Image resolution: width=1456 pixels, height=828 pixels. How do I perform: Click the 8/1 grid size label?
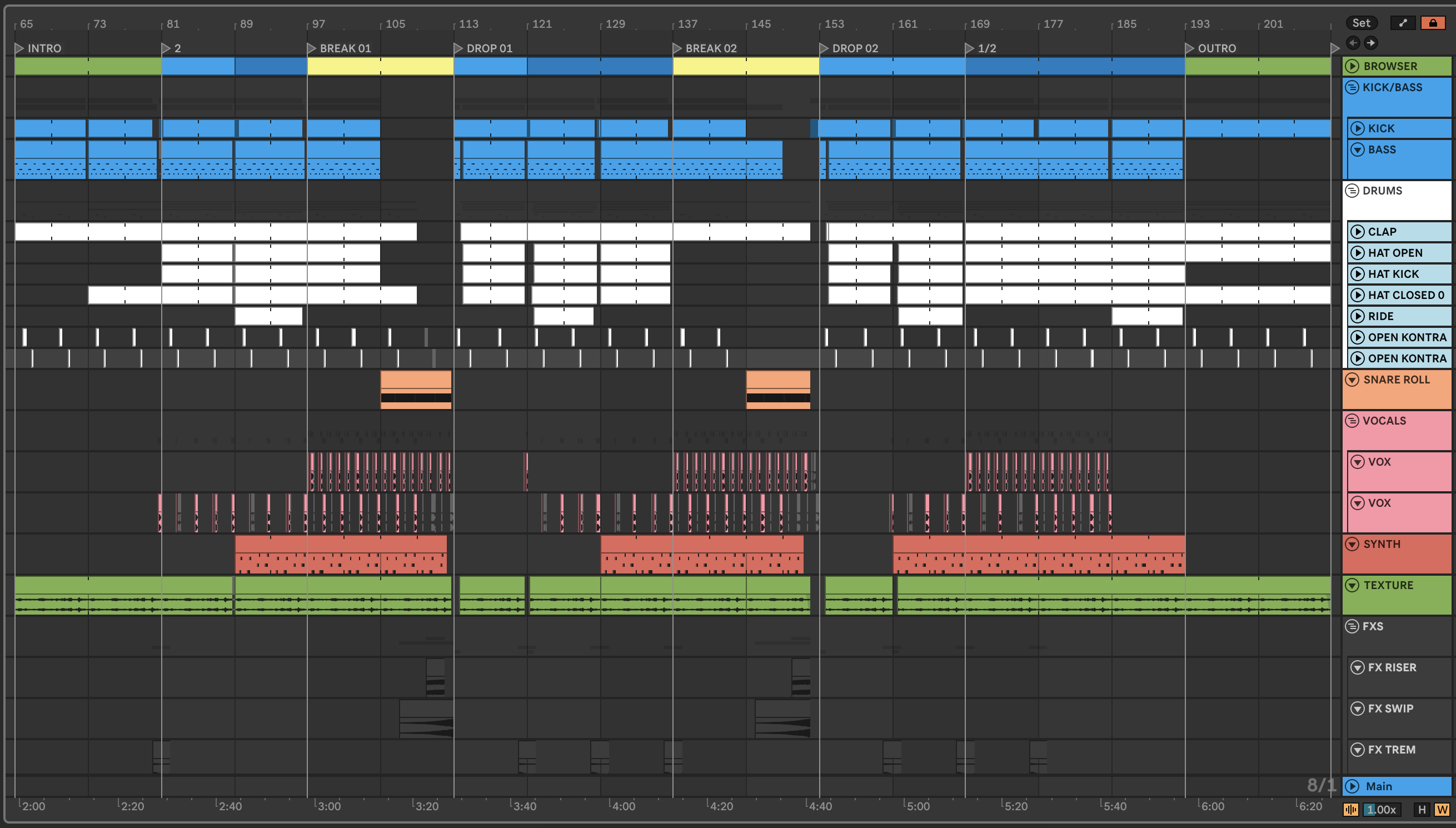tap(1322, 785)
